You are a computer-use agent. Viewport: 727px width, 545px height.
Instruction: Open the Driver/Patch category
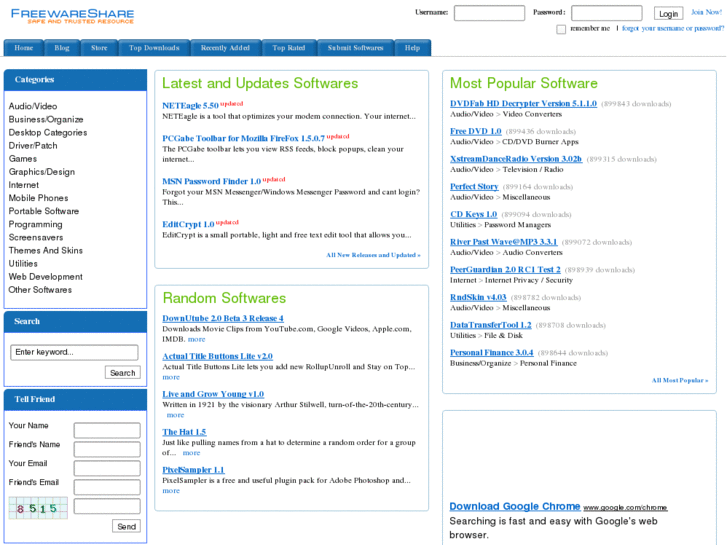[x=33, y=146]
